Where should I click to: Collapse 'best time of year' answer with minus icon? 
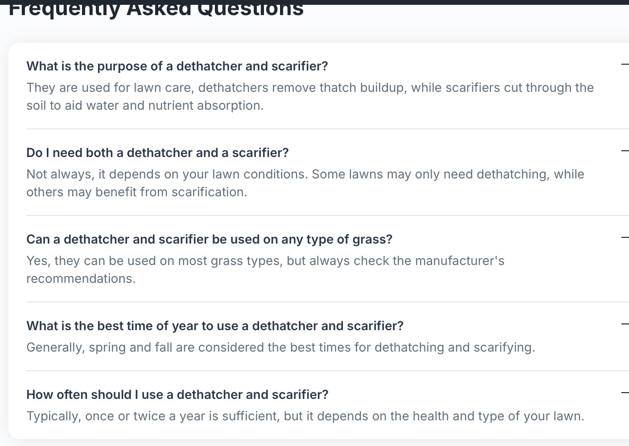pyautogui.click(x=624, y=325)
